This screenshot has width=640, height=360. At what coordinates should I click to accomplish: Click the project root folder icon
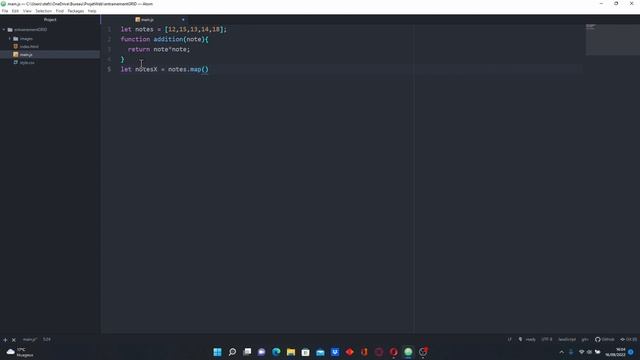10,30
